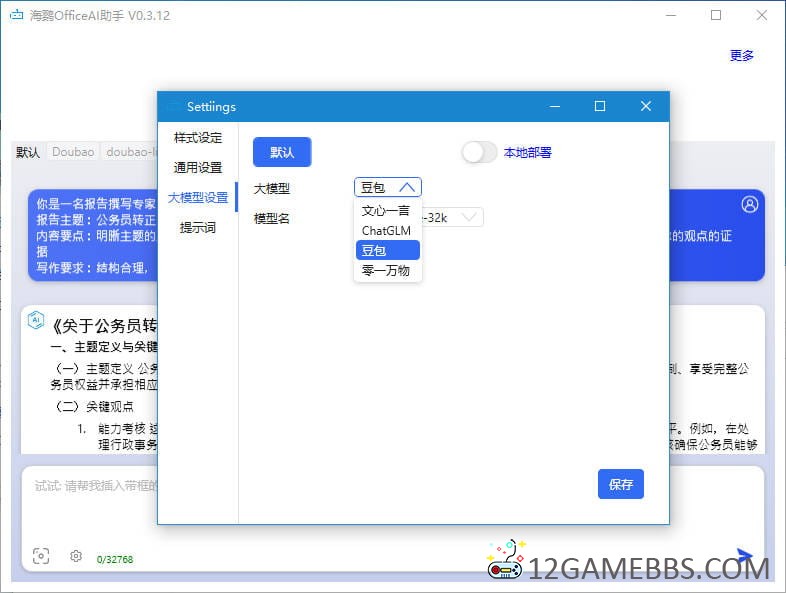The image size is (786, 593).
Task: Click the user avatar icon in blue message
Action: pos(749,204)
